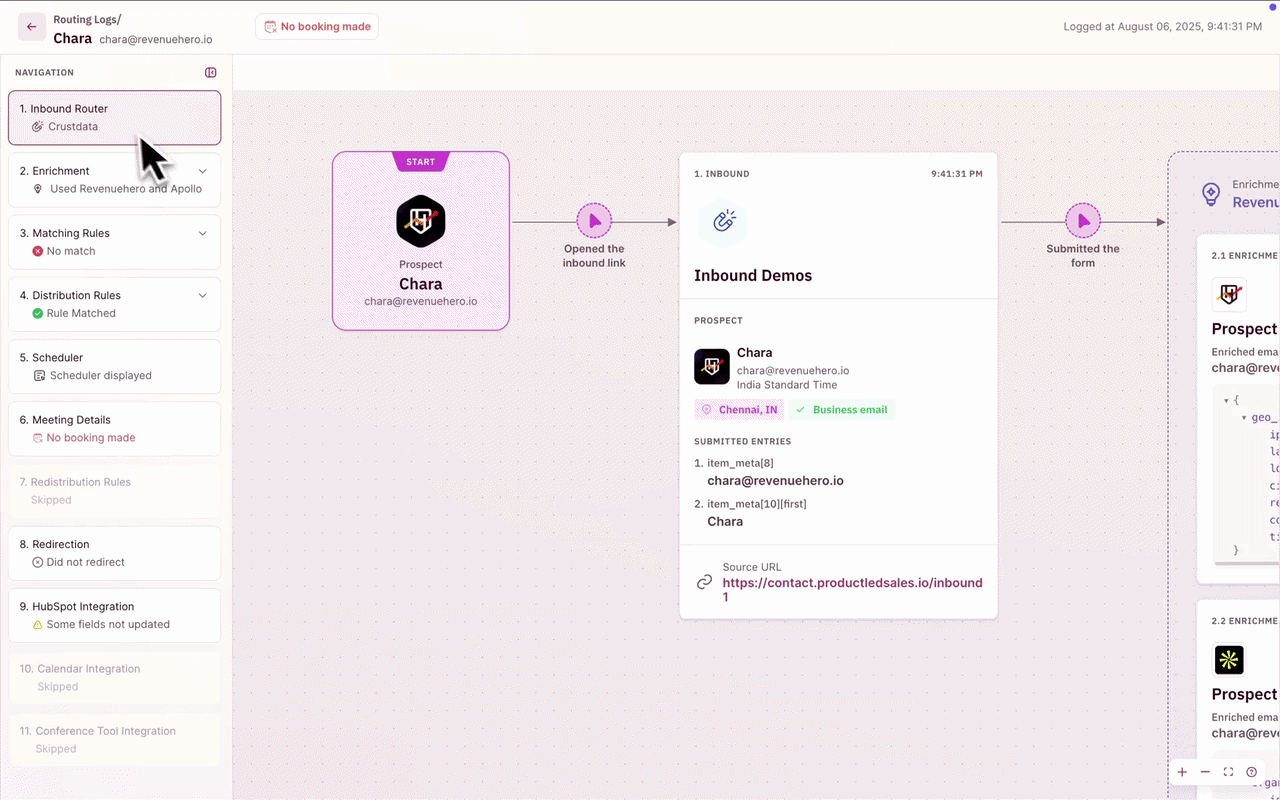Image resolution: width=1280 pixels, height=800 pixels.
Task: Select the Scheduler navigation step
Action: [114, 366]
